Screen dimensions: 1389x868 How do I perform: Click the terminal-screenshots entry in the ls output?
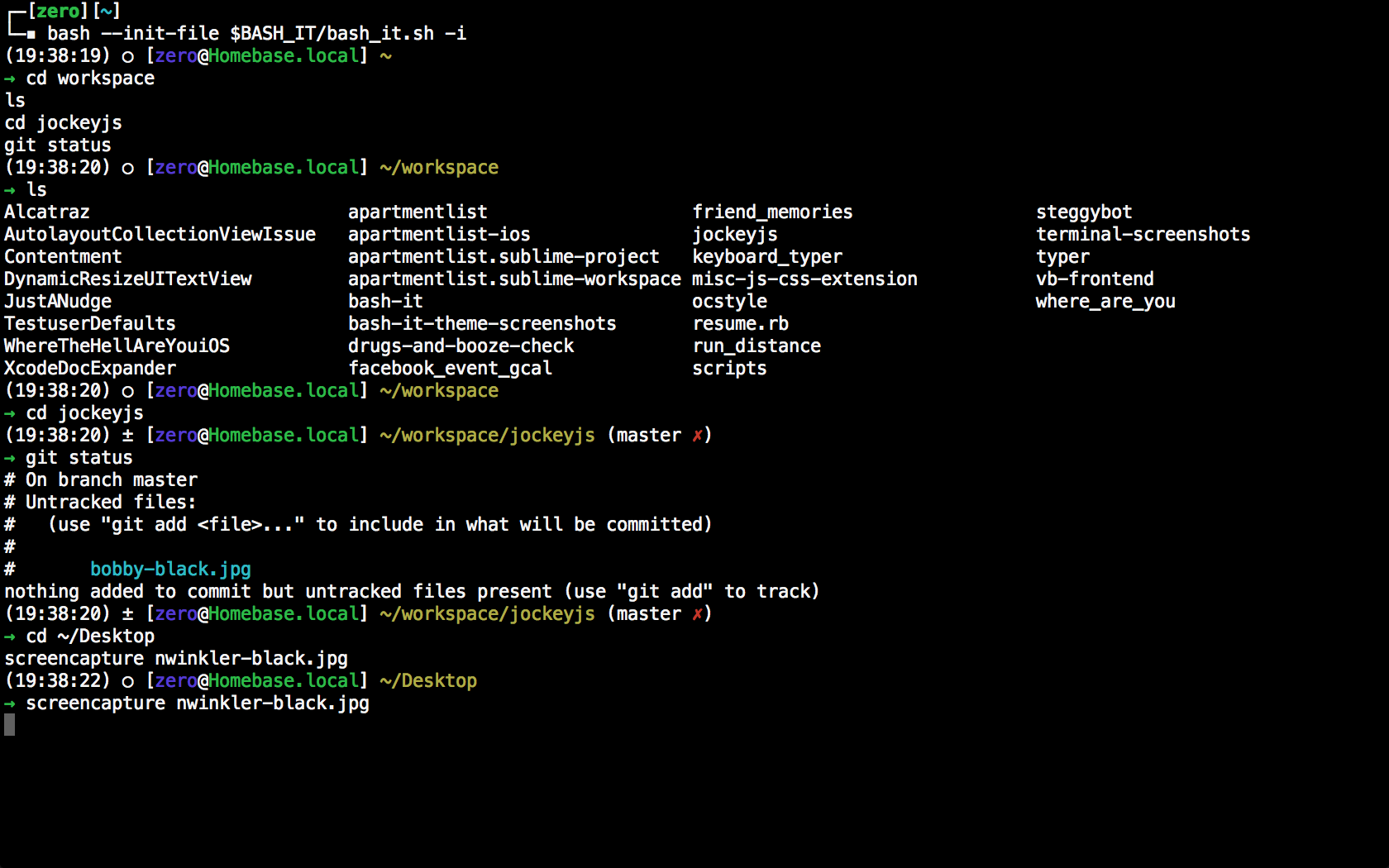pos(1143,235)
